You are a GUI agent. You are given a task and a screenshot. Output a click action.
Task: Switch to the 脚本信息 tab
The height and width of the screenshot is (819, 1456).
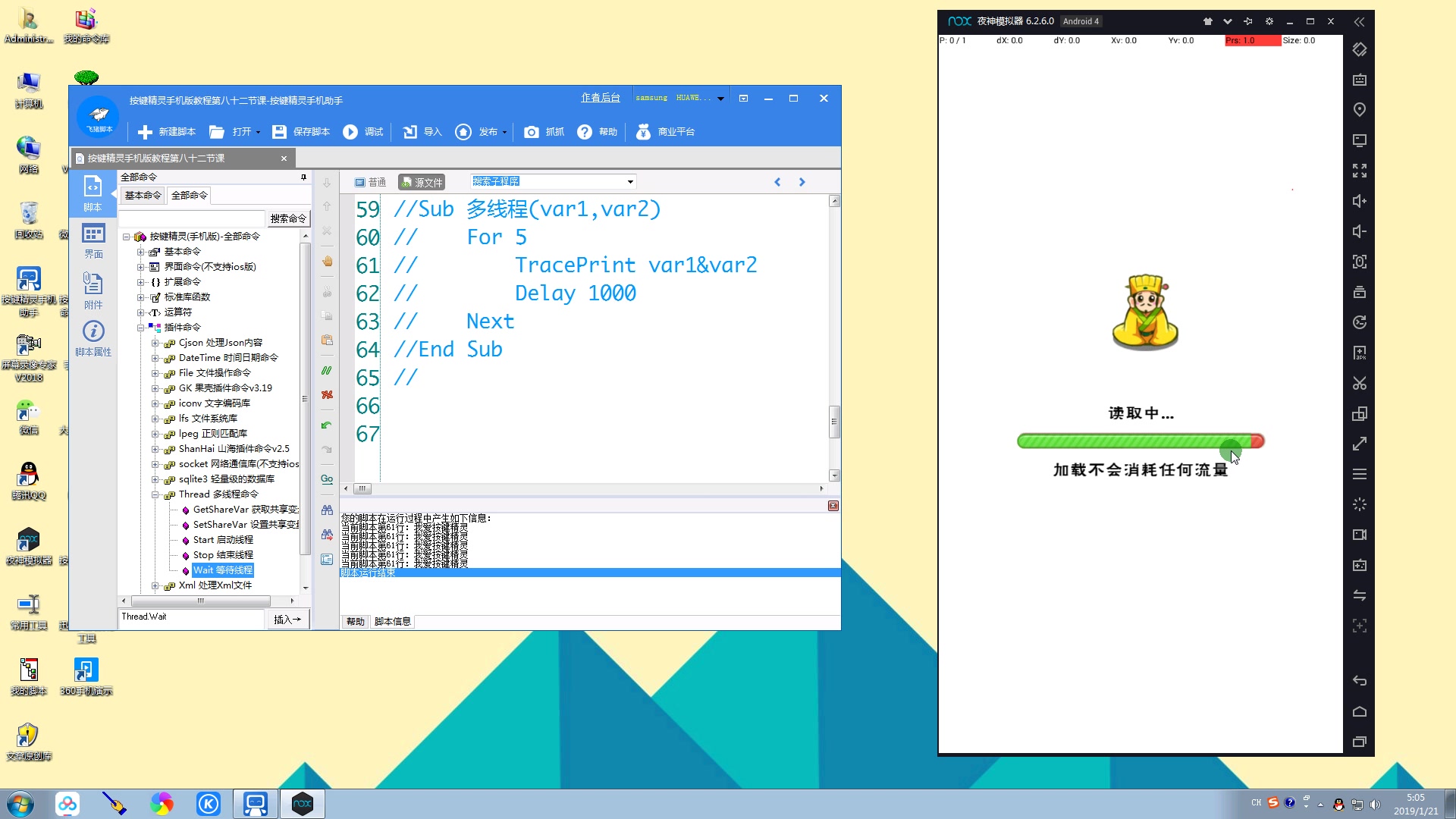[392, 622]
